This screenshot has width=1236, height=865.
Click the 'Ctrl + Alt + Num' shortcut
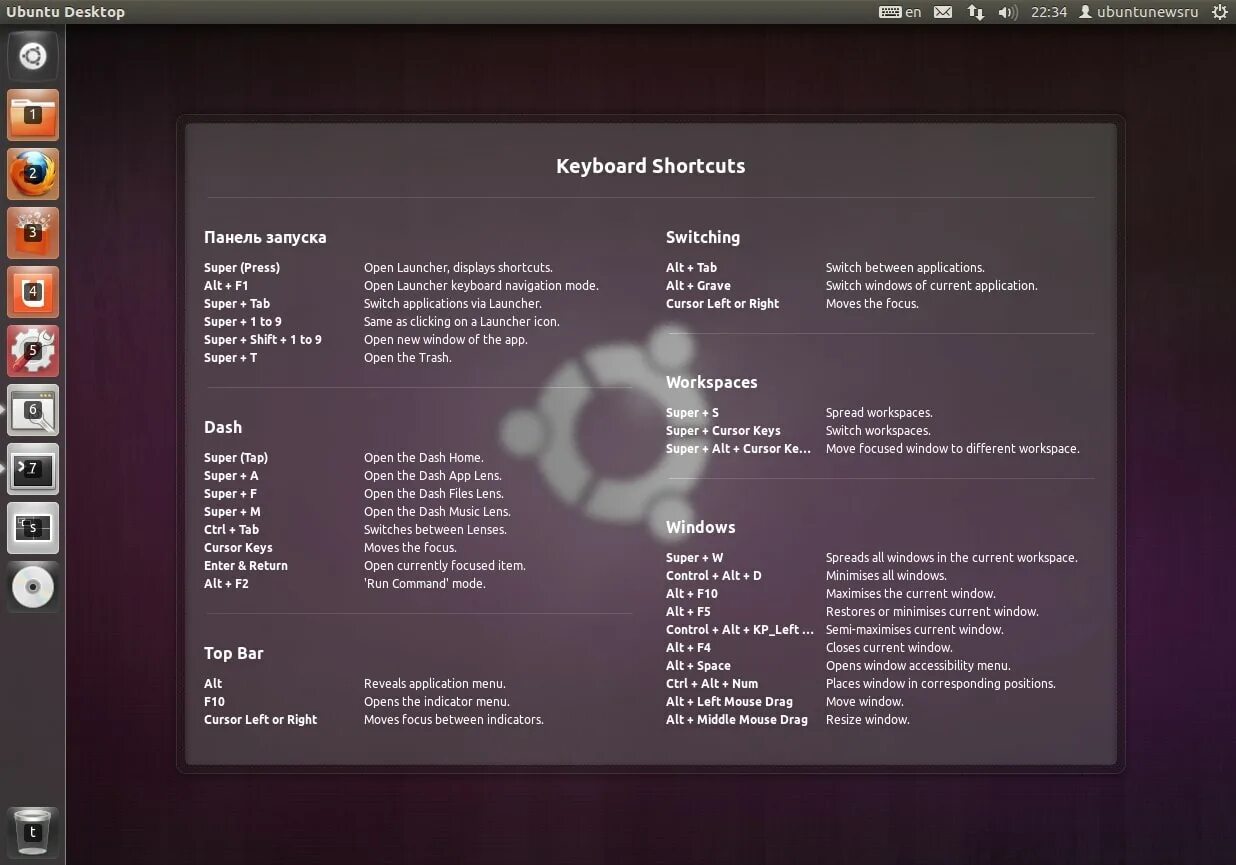point(712,684)
